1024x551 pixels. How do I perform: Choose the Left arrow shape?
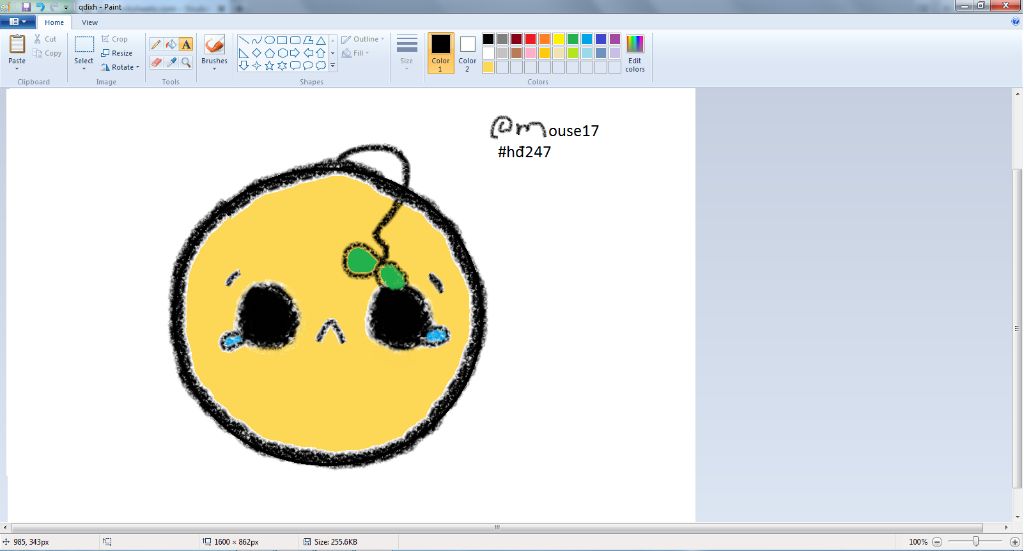coord(308,53)
